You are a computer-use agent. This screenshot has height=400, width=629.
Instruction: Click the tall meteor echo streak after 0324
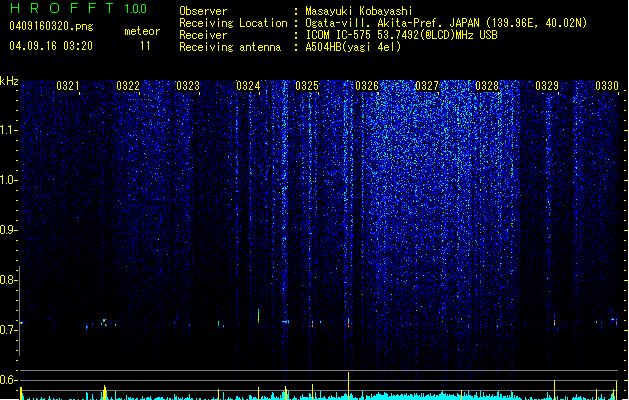coord(258,315)
